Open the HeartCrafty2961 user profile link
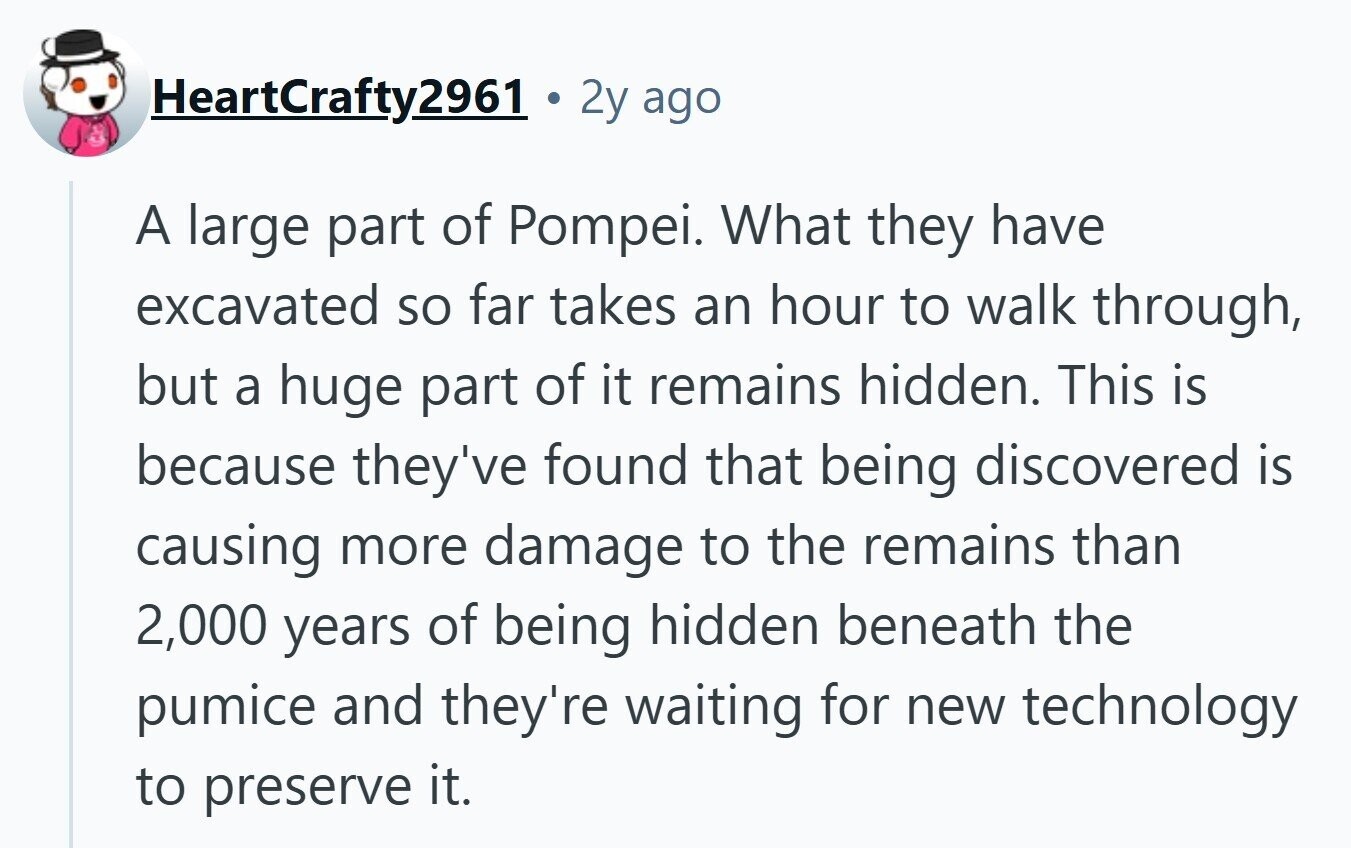The image size is (1351, 848). click(339, 97)
